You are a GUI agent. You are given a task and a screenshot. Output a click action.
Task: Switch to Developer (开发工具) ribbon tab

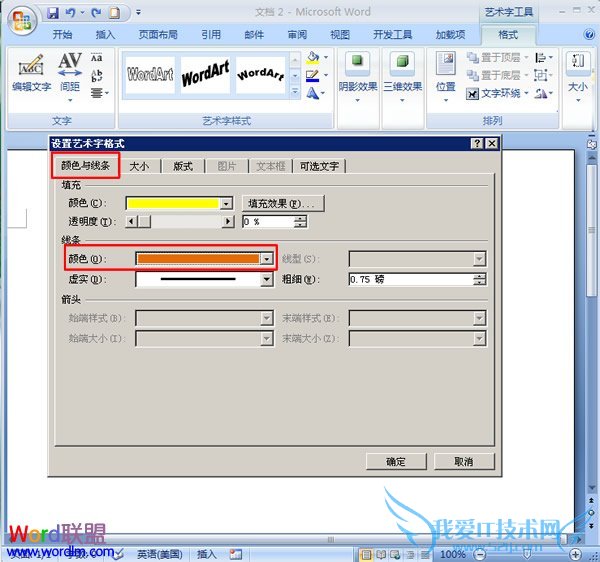point(392,35)
